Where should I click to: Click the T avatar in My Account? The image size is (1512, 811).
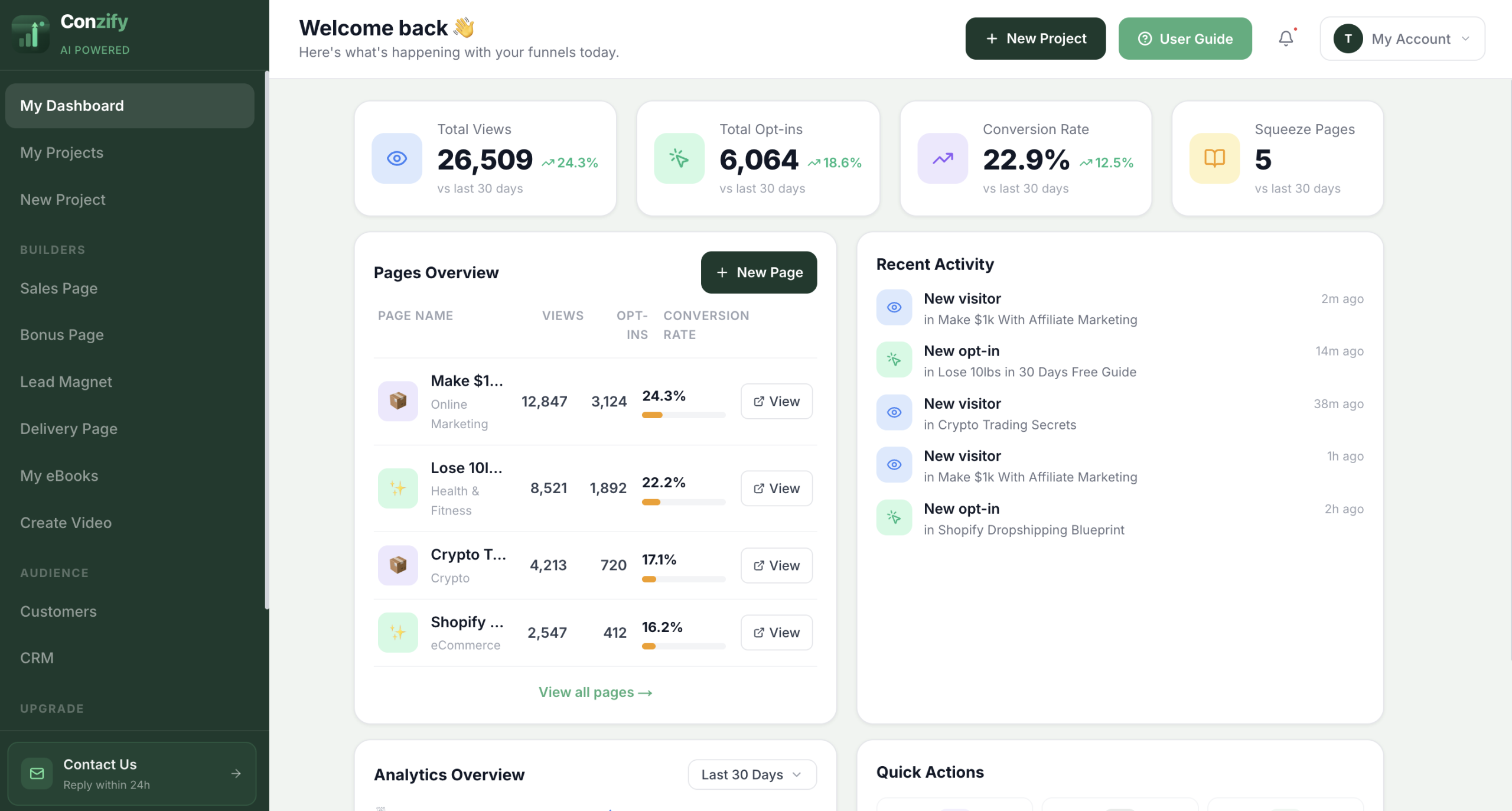(x=1348, y=39)
